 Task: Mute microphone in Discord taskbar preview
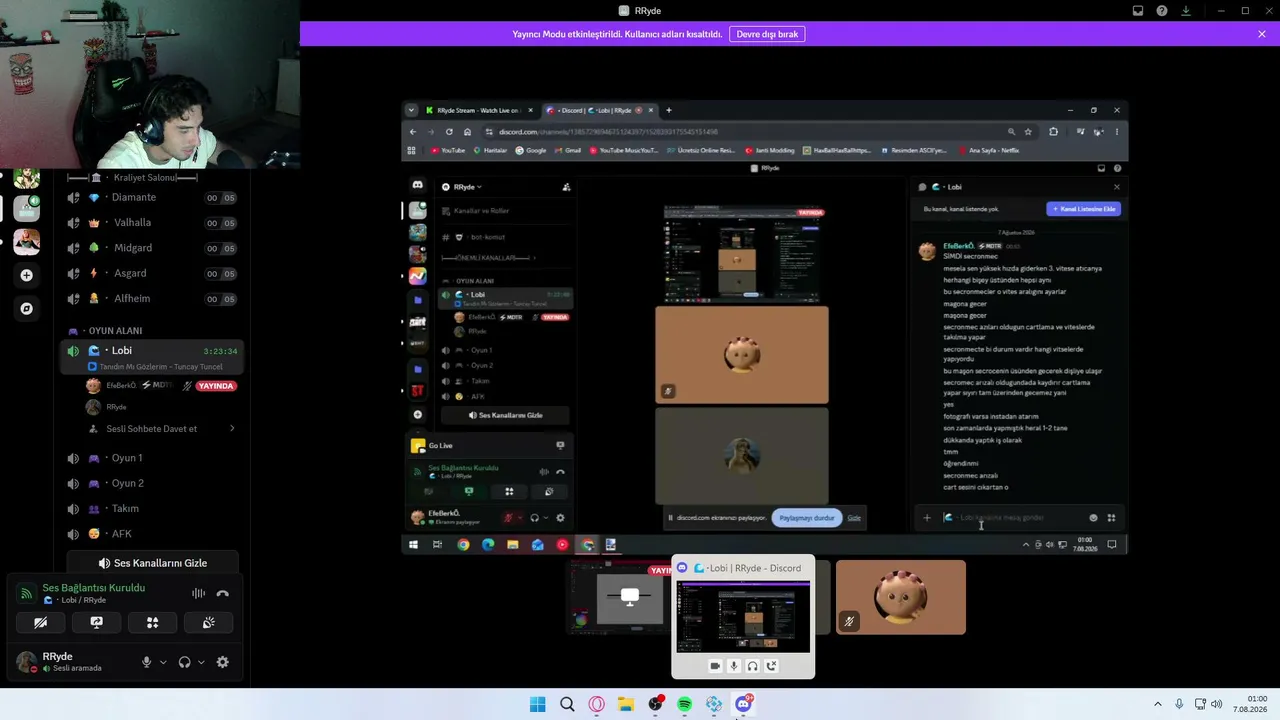coord(734,666)
